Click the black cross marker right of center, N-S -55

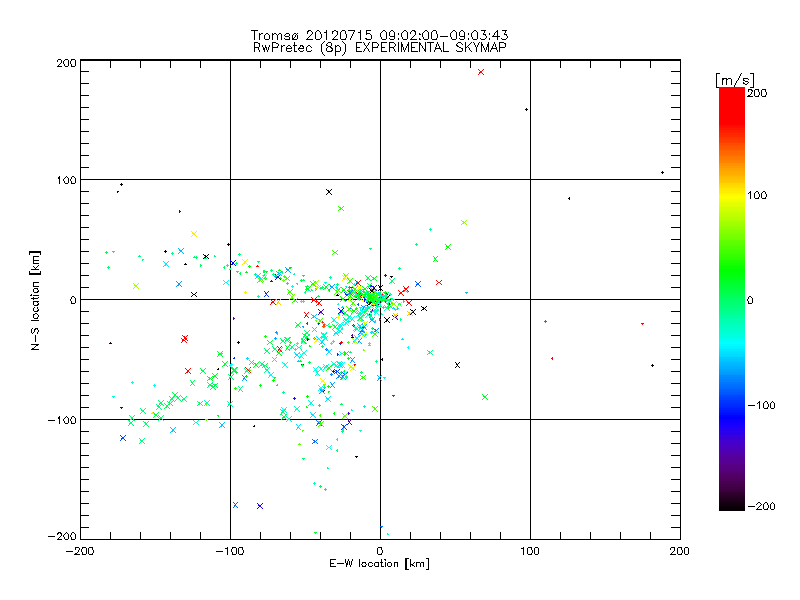(457, 365)
